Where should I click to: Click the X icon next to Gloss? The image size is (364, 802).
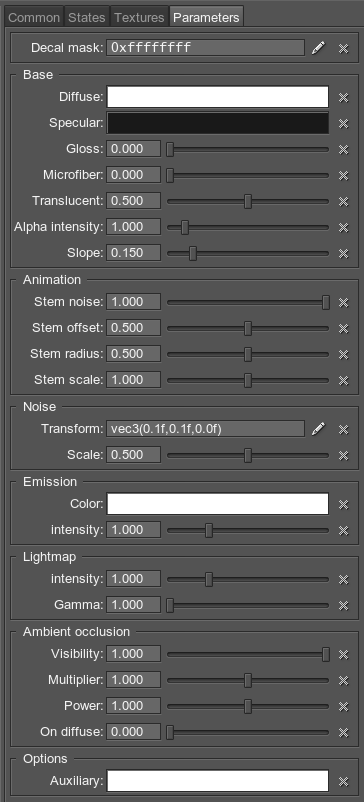click(x=344, y=149)
